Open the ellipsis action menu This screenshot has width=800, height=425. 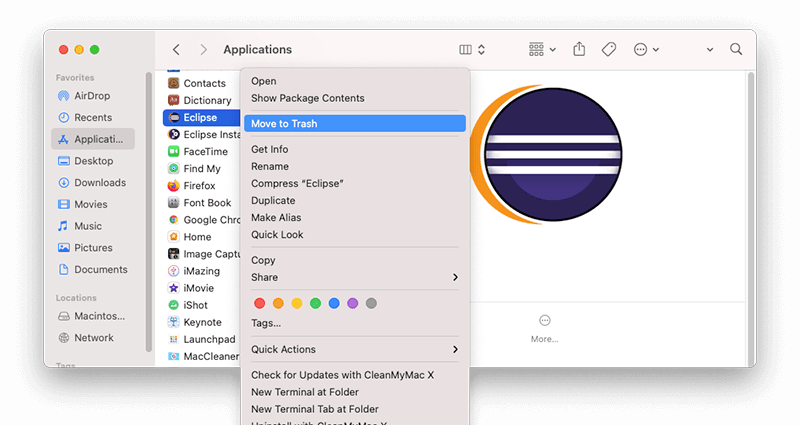coord(646,49)
